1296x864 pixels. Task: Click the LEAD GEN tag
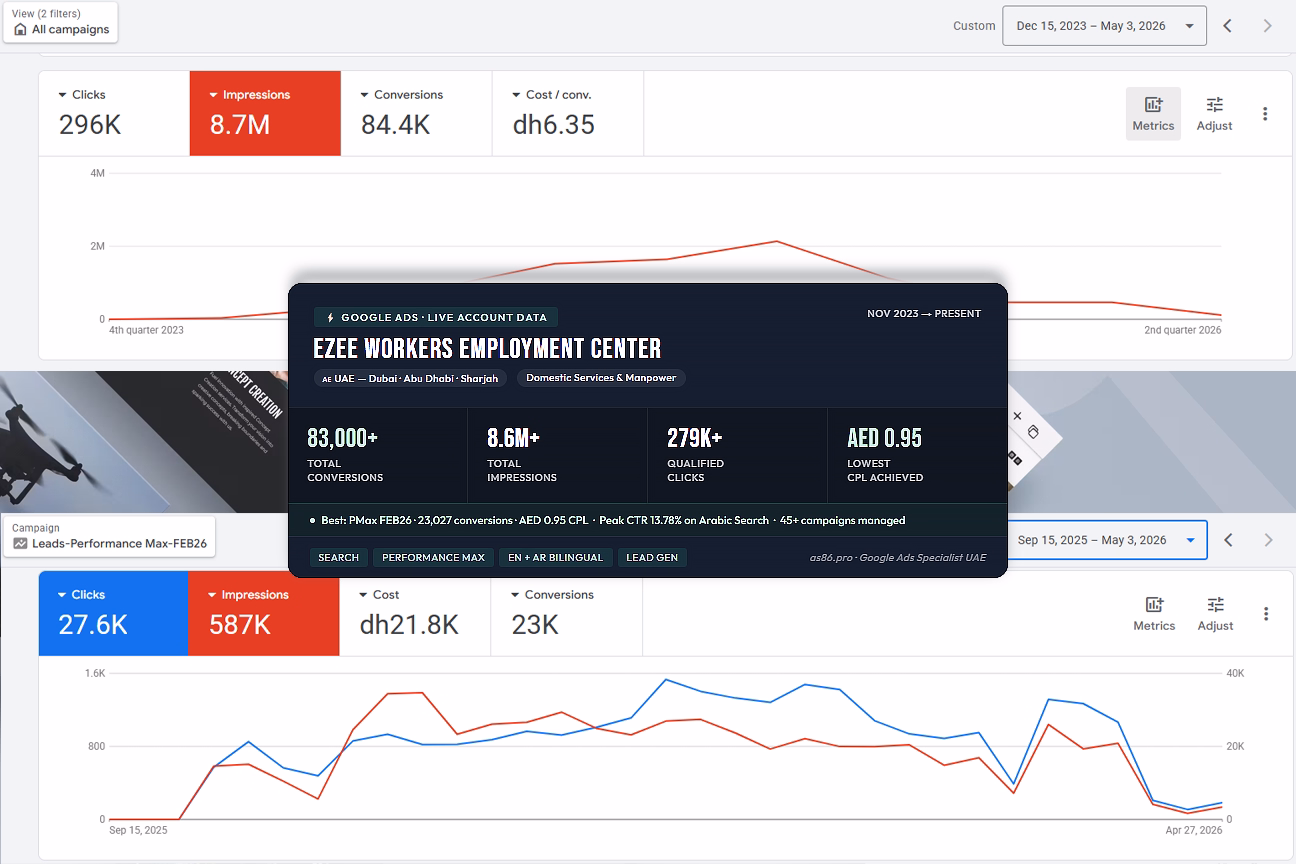[x=652, y=557]
